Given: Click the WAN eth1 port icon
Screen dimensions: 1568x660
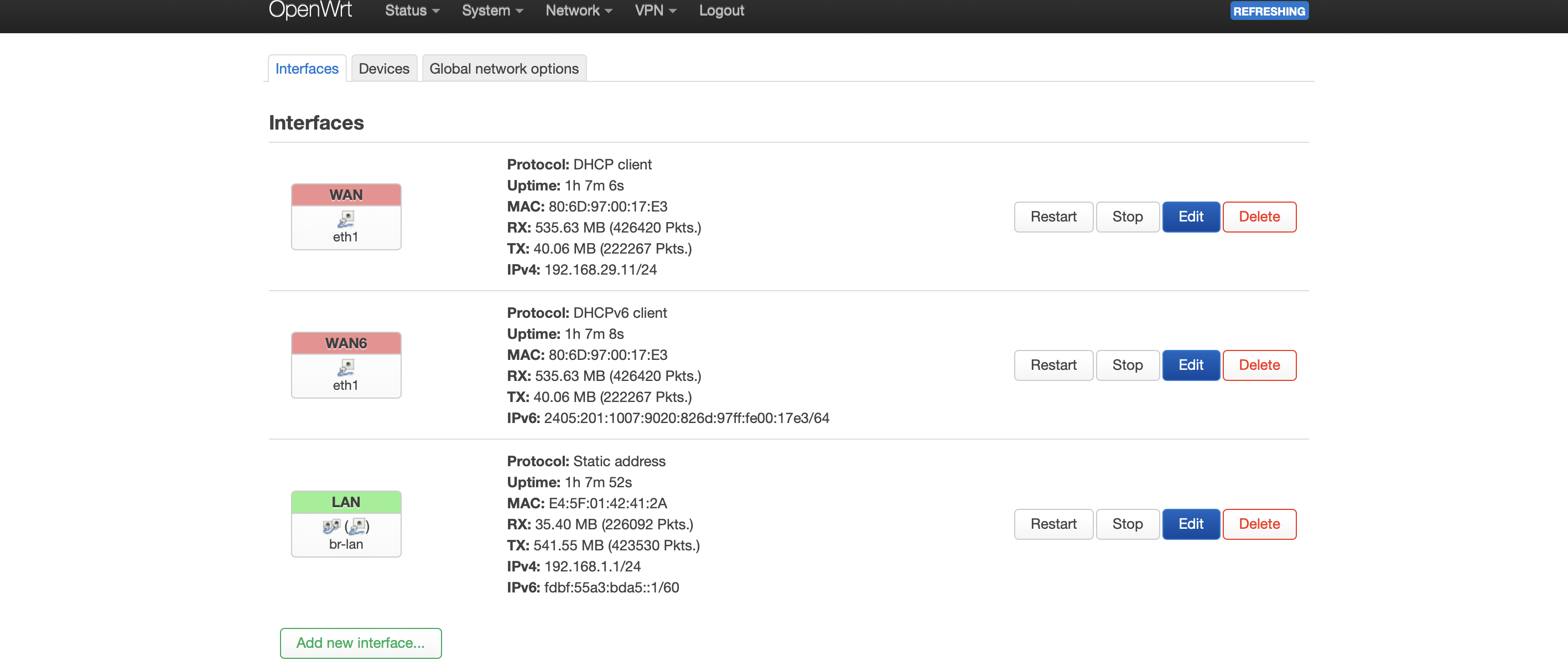Looking at the screenshot, I should click(x=346, y=219).
